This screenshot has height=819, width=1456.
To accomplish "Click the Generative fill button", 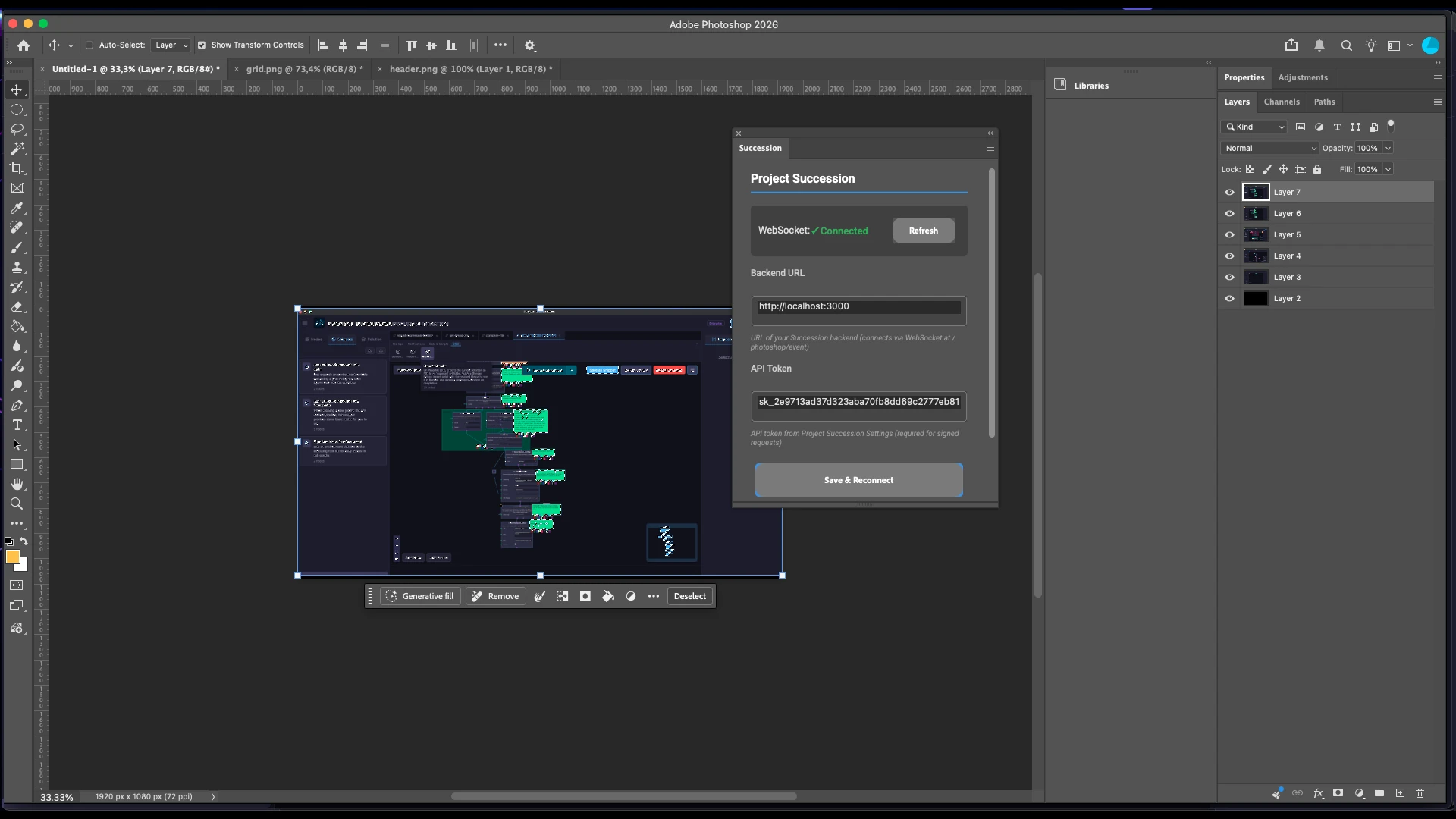I will click(x=420, y=596).
